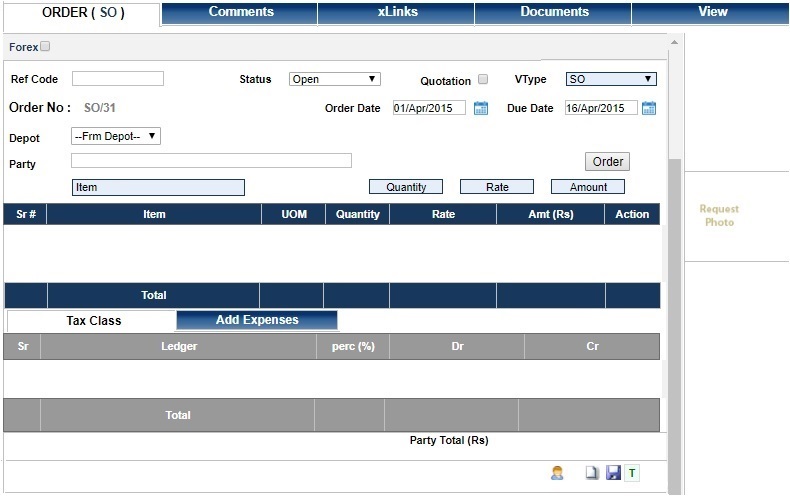Click the floppy disk save icon

click(613, 473)
